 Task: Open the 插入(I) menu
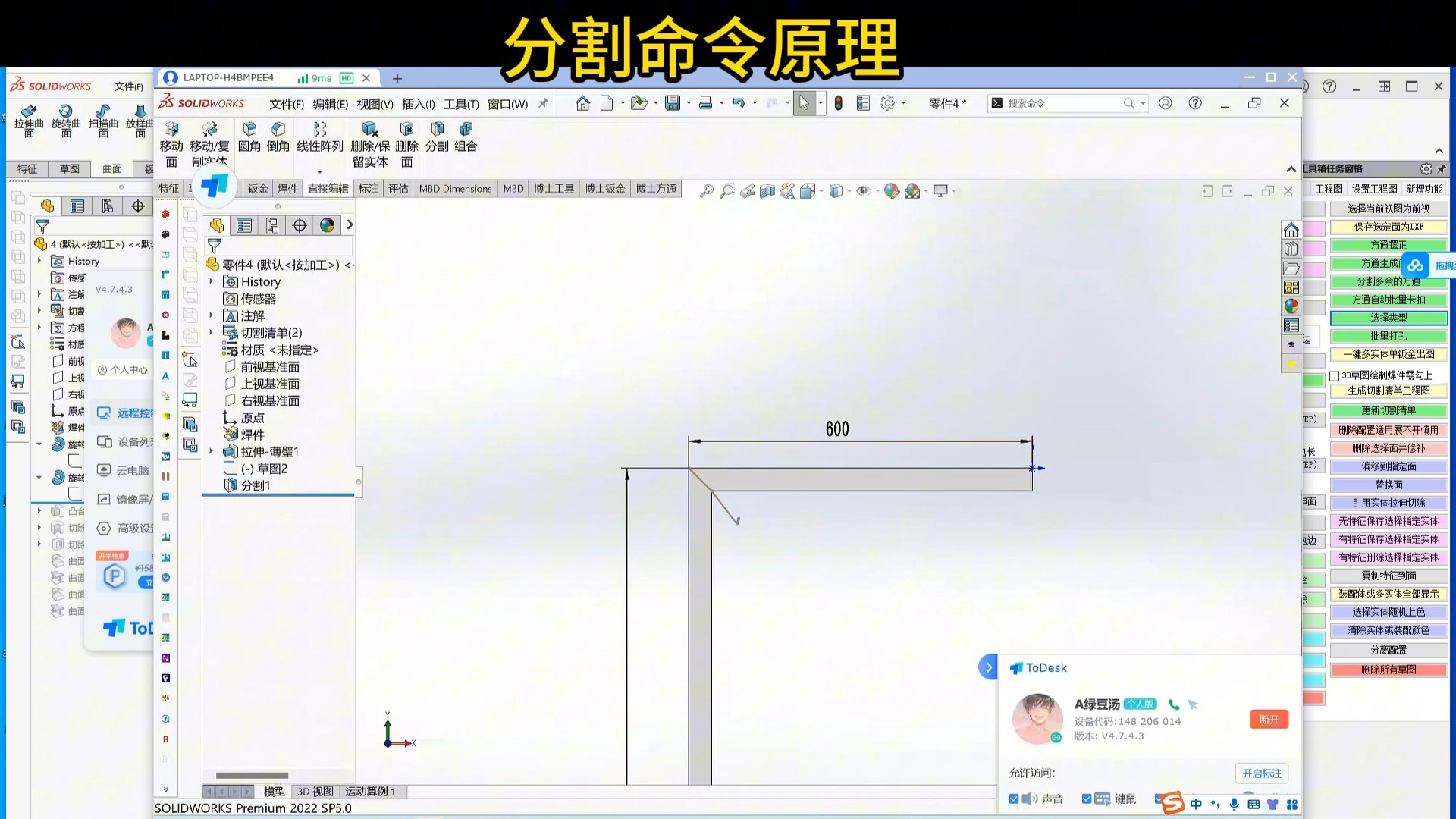418,103
